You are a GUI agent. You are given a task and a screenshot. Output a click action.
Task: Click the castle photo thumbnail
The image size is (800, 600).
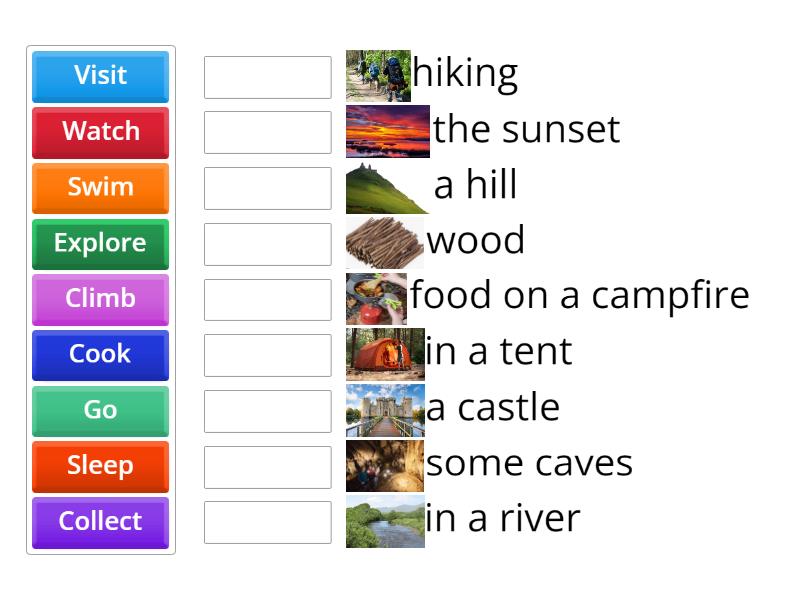click(385, 408)
